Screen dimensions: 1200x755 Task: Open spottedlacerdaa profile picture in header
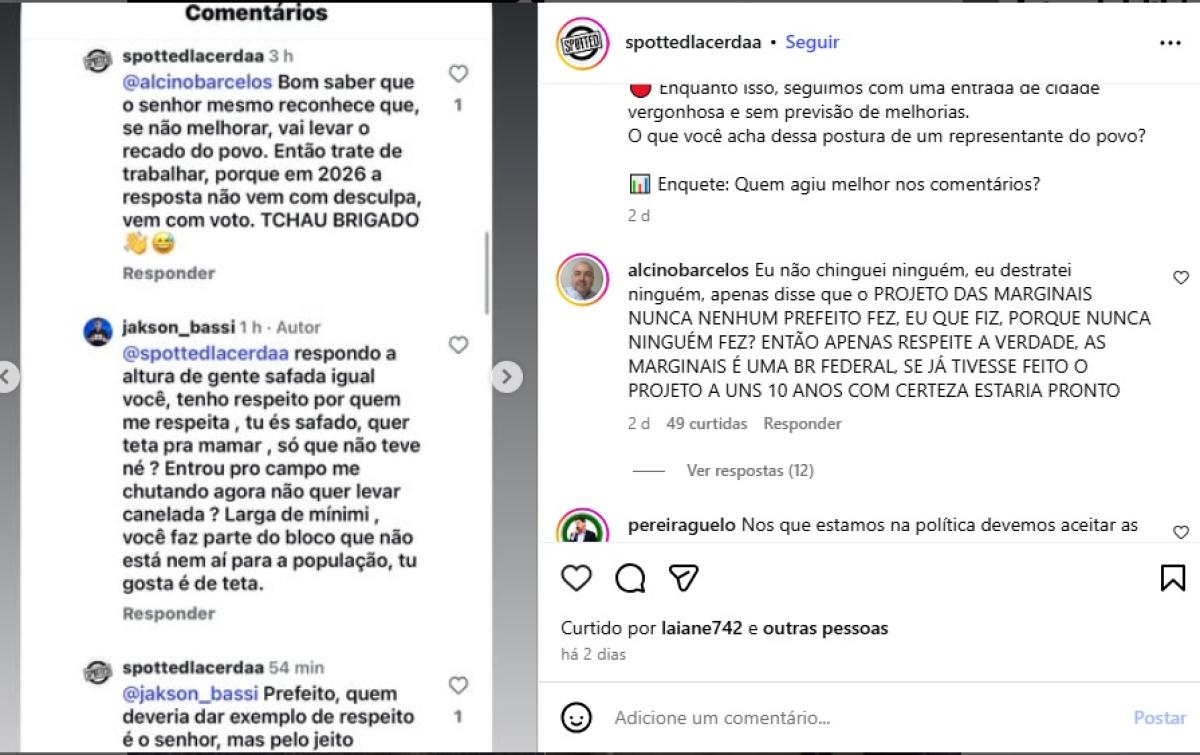[x=583, y=43]
